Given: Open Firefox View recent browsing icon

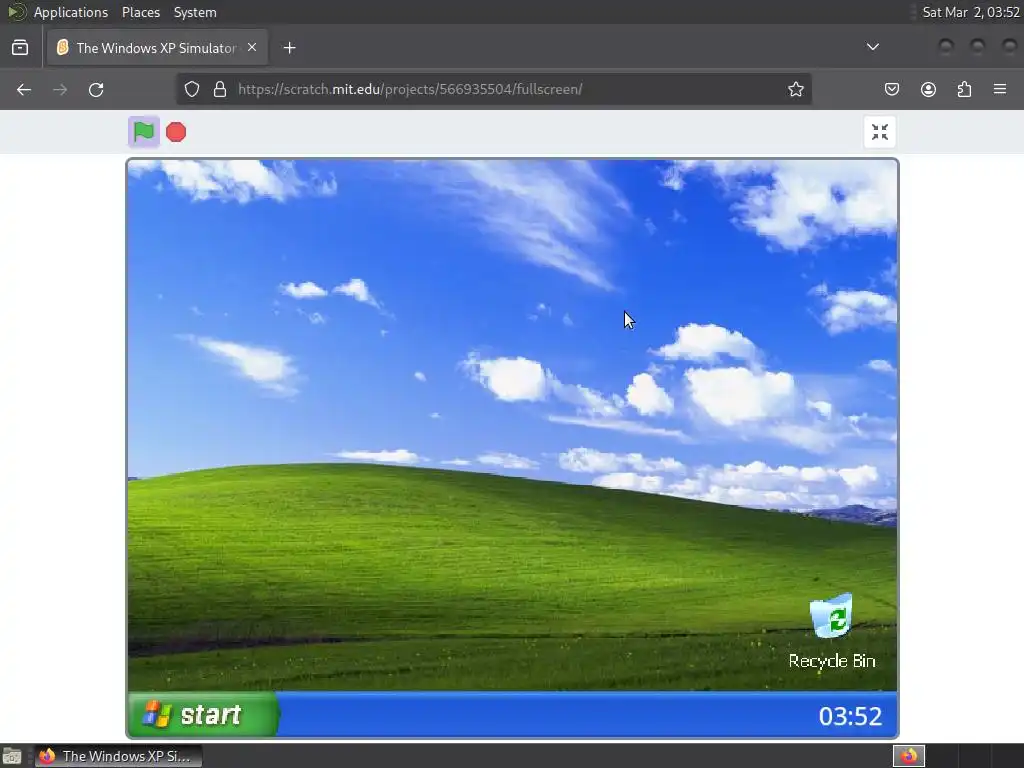Looking at the screenshot, I should 20,48.
